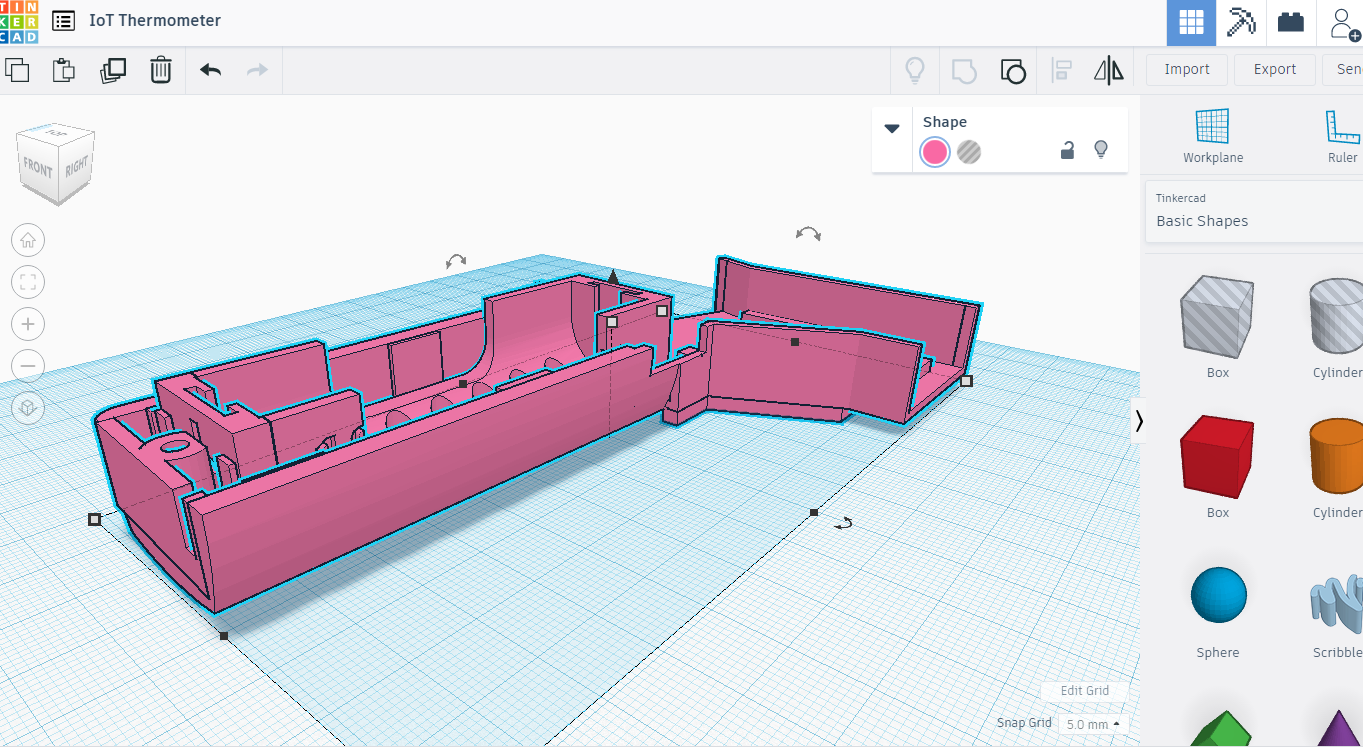Screen dimensions: 1363x751
Task: Switch to 3D design grid view
Action: (1191, 23)
